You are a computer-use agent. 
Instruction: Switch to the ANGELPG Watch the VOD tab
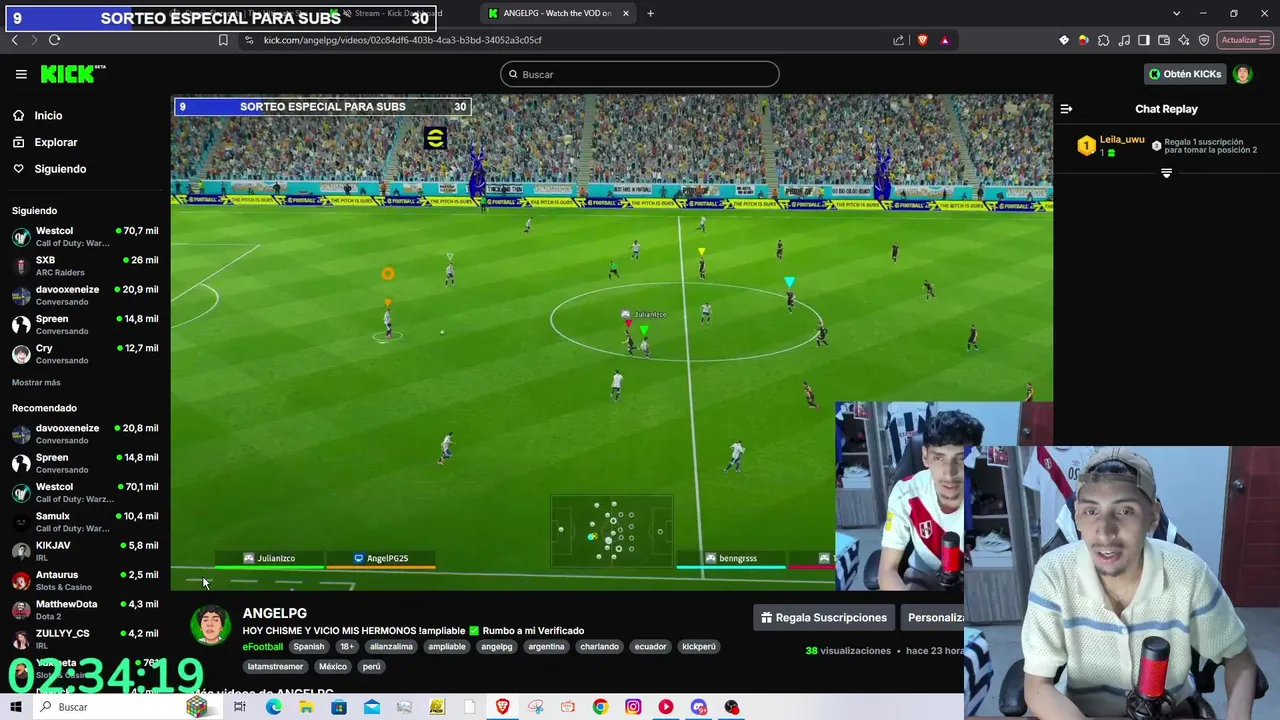558,13
